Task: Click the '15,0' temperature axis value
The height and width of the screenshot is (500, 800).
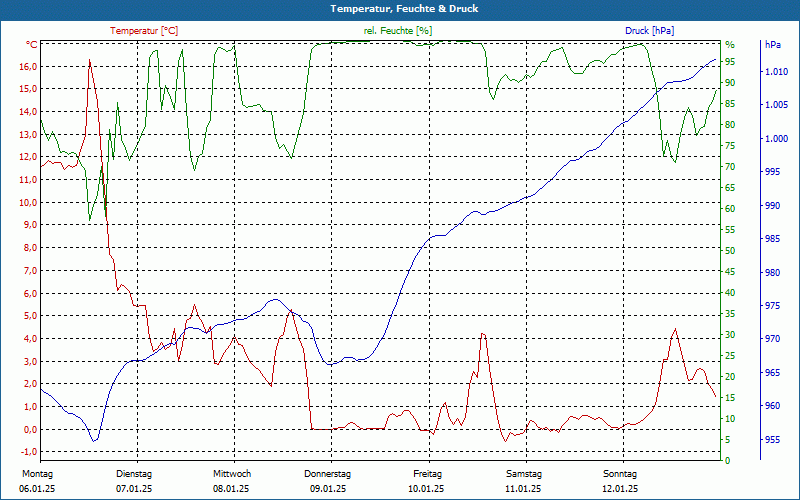Action: (x=28, y=89)
